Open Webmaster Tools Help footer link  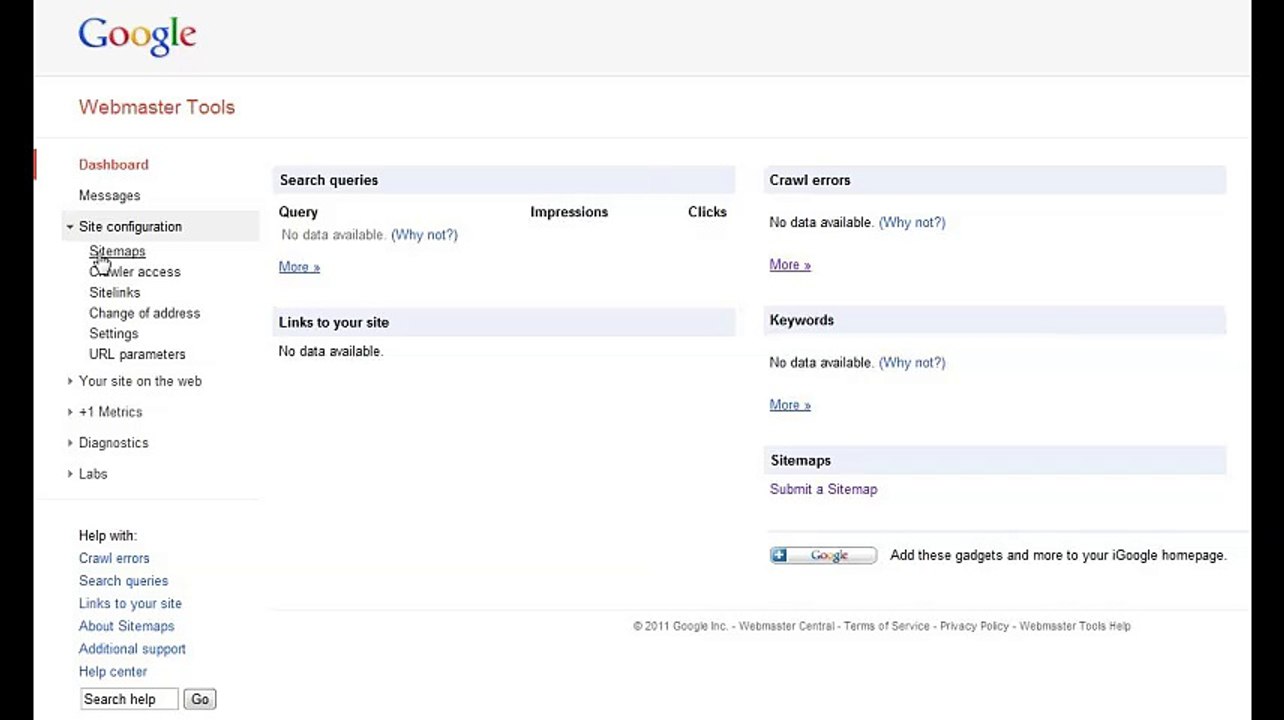tap(1075, 626)
